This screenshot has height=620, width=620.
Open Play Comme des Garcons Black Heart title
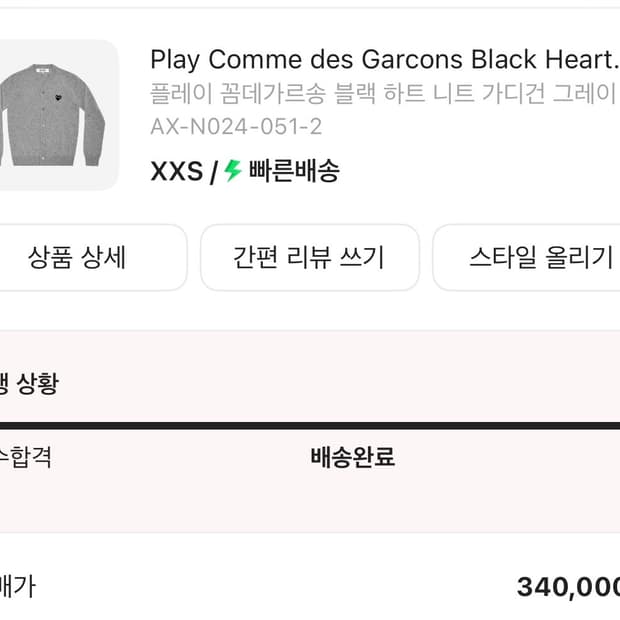click(384, 60)
